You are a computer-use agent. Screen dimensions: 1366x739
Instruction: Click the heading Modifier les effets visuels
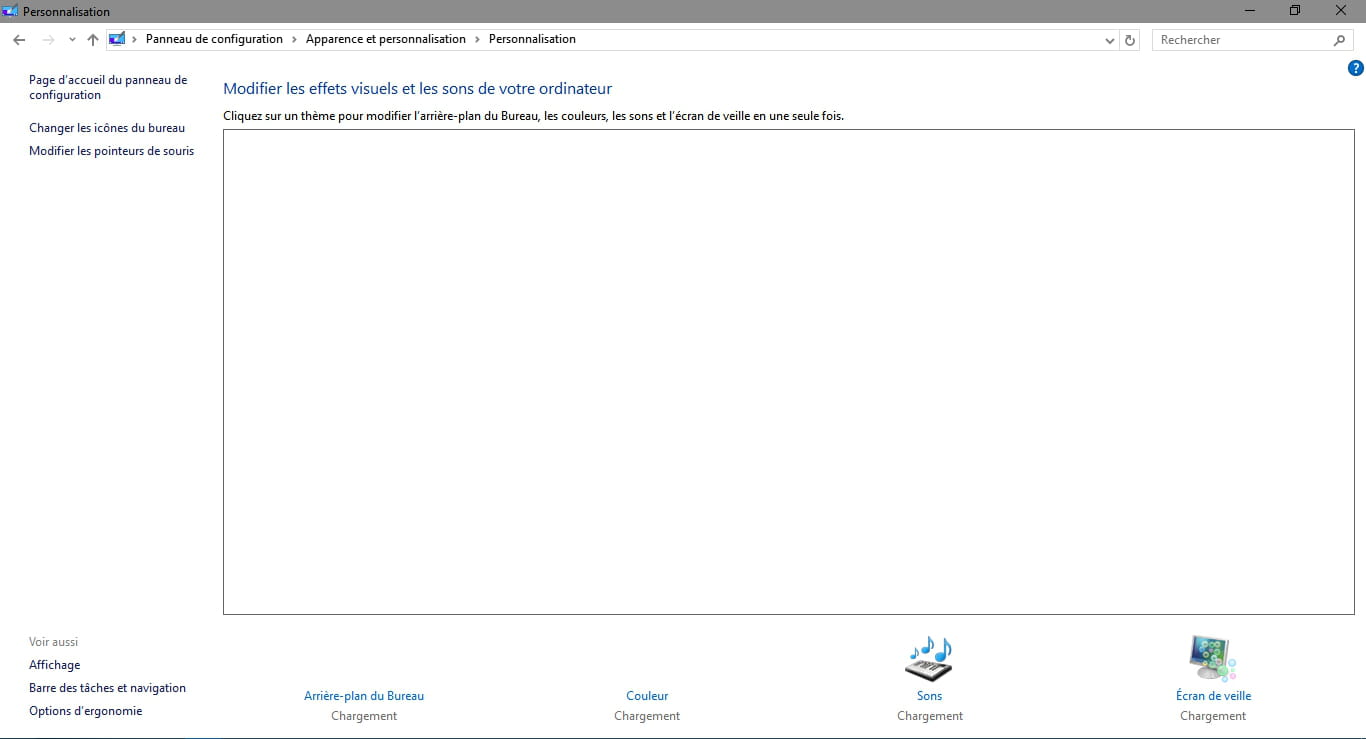417,89
